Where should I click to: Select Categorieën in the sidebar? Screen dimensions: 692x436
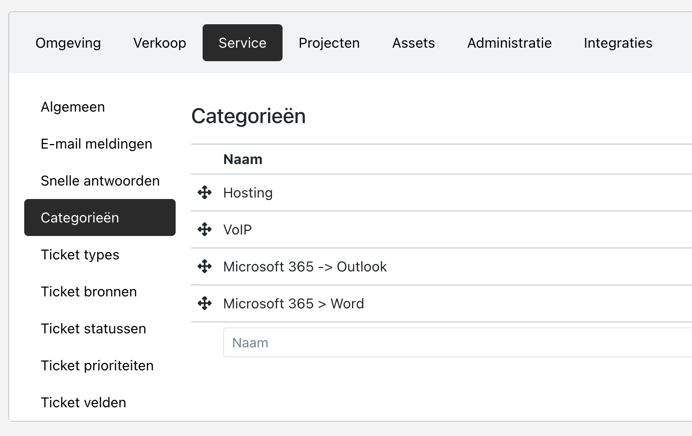click(x=100, y=218)
